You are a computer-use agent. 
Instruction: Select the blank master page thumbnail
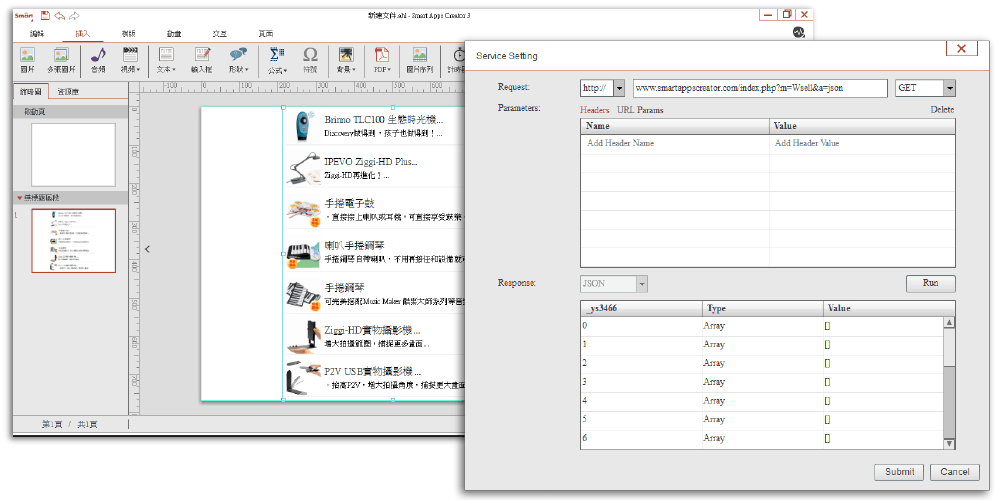74,155
